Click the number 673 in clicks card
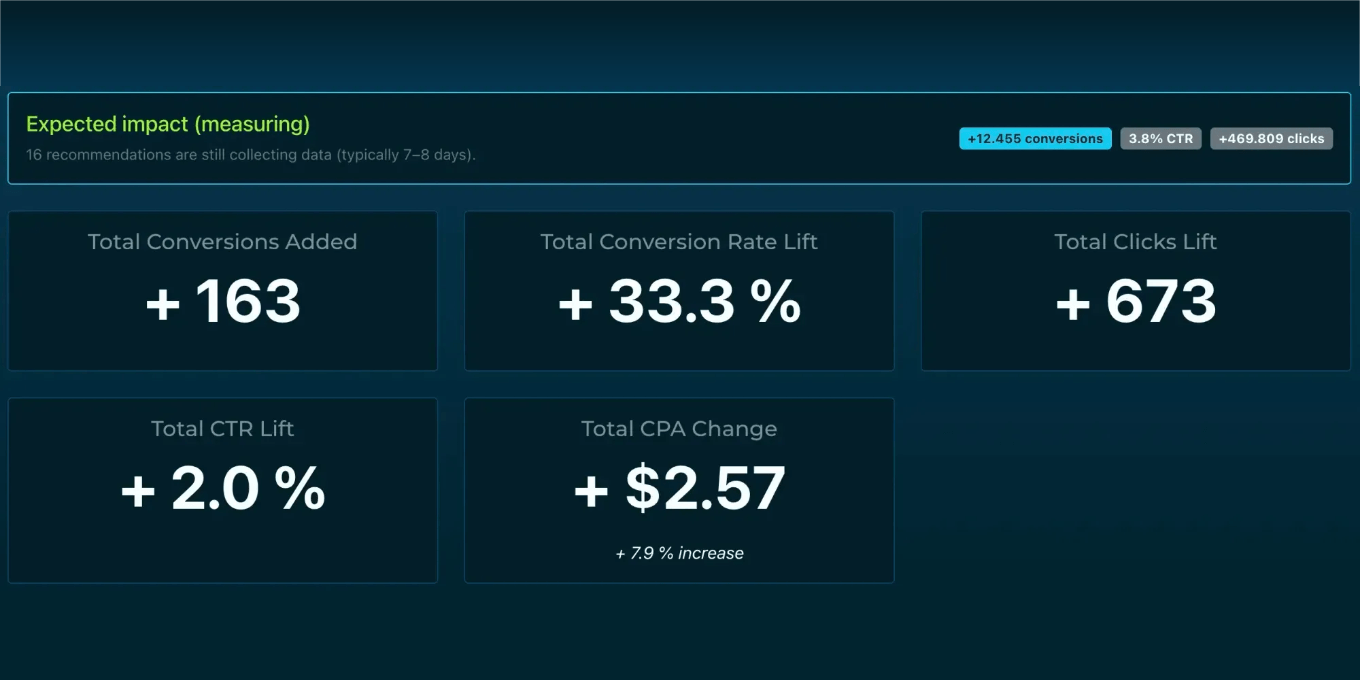The width and height of the screenshot is (1360, 680). coord(1161,301)
